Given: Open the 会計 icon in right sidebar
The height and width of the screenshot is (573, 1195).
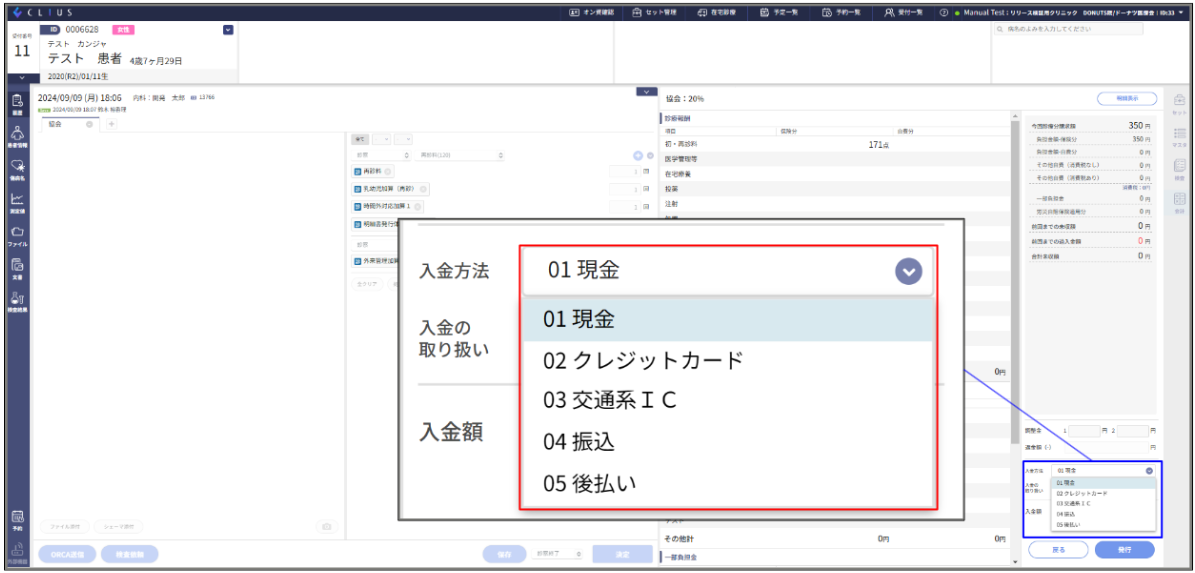Looking at the screenshot, I should click(x=1179, y=202).
